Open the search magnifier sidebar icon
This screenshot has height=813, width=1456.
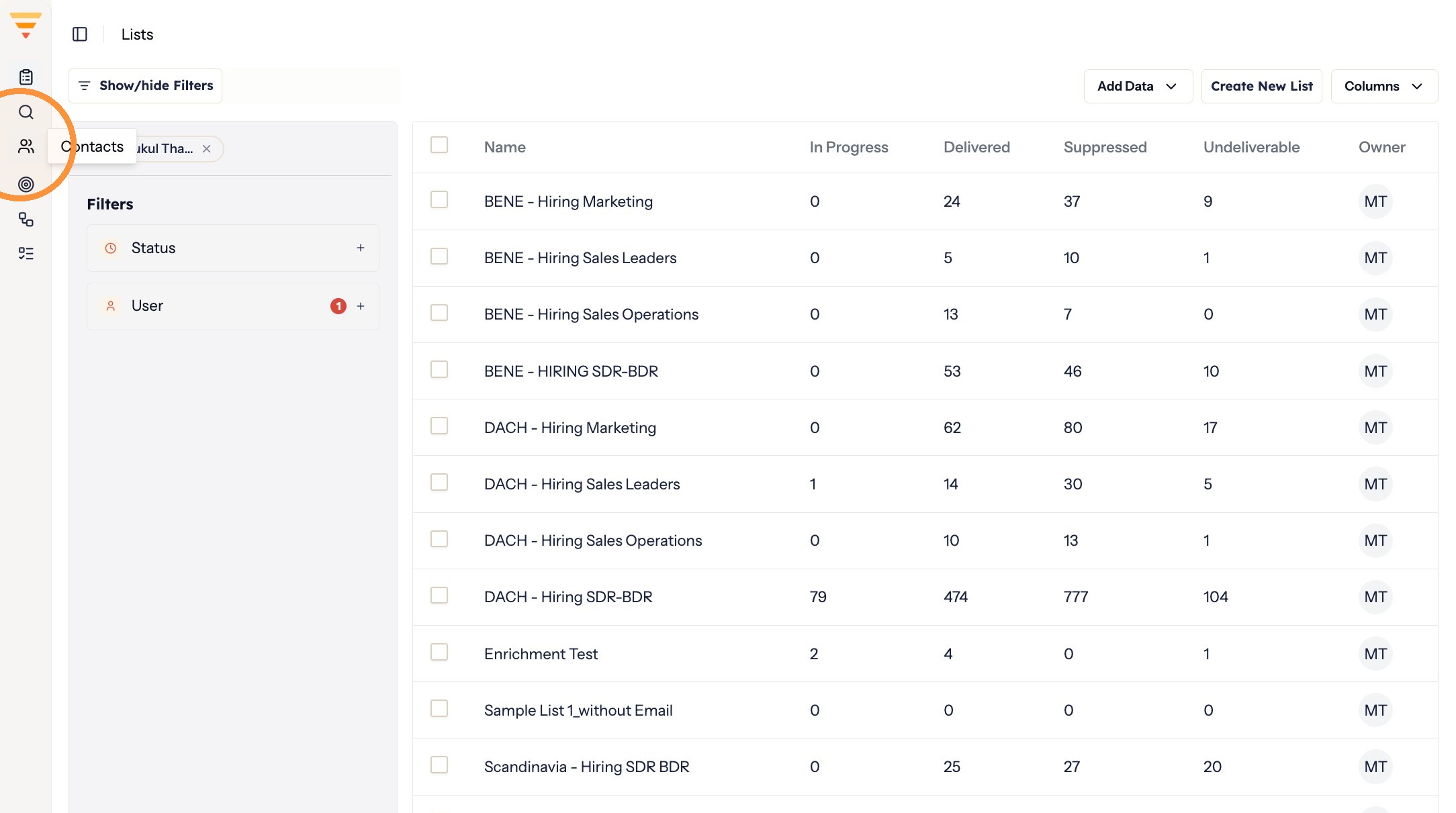tap(26, 112)
